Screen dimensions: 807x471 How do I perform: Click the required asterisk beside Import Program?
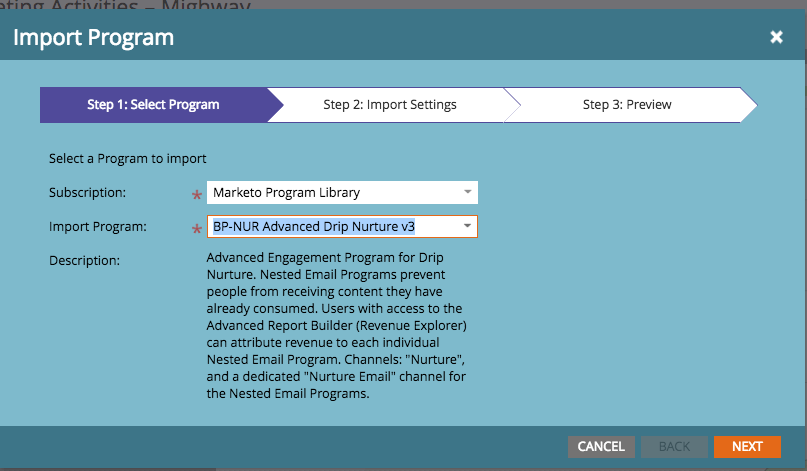point(196,229)
